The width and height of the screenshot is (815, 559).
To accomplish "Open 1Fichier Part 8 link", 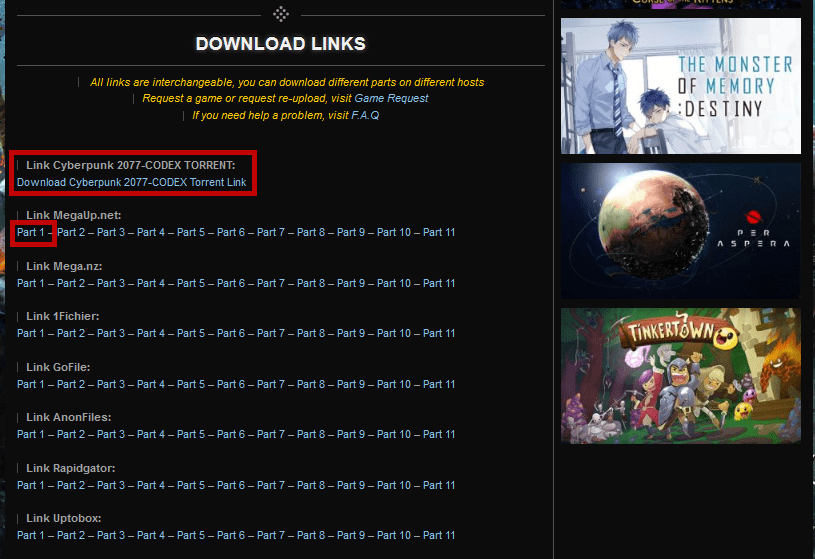I will click(311, 333).
